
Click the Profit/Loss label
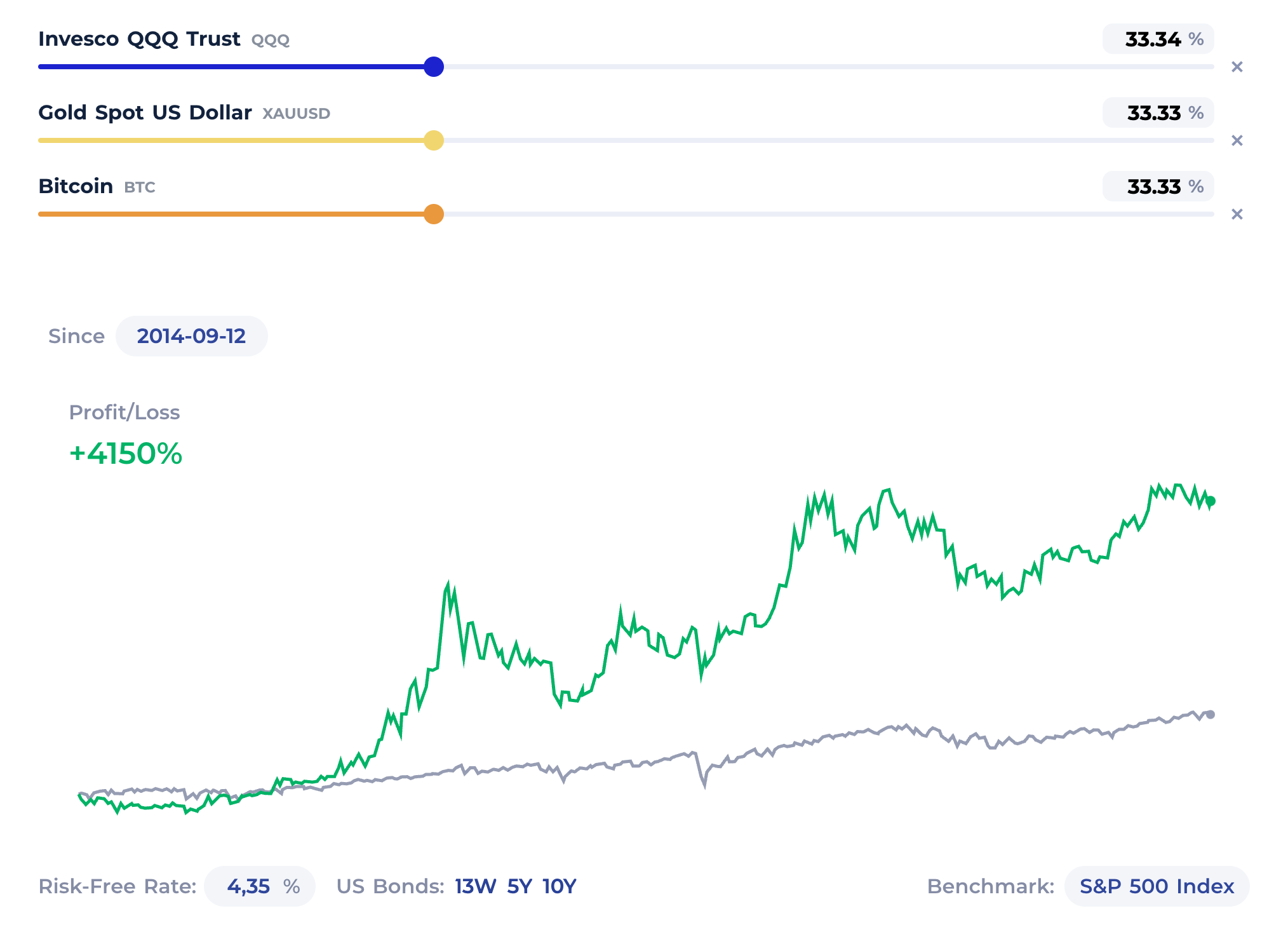[x=124, y=412]
